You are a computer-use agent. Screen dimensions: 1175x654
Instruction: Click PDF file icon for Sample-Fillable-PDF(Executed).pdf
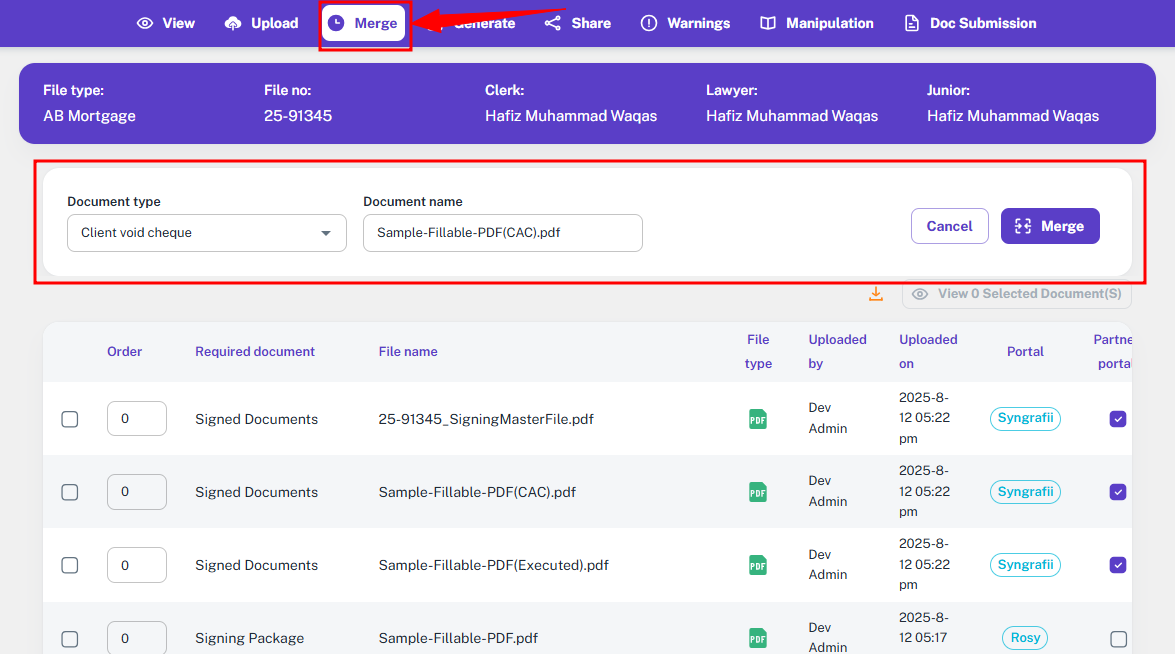click(758, 565)
